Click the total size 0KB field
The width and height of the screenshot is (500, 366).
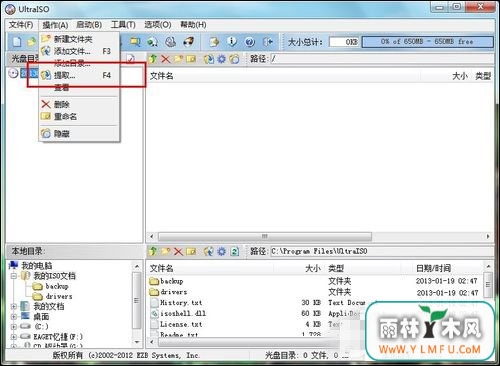click(344, 42)
